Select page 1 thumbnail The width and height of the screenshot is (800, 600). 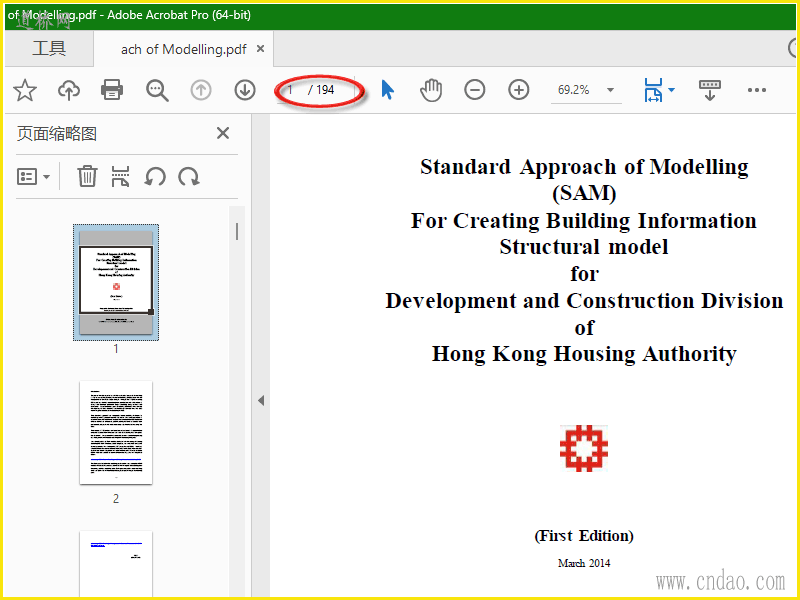point(116,282)
